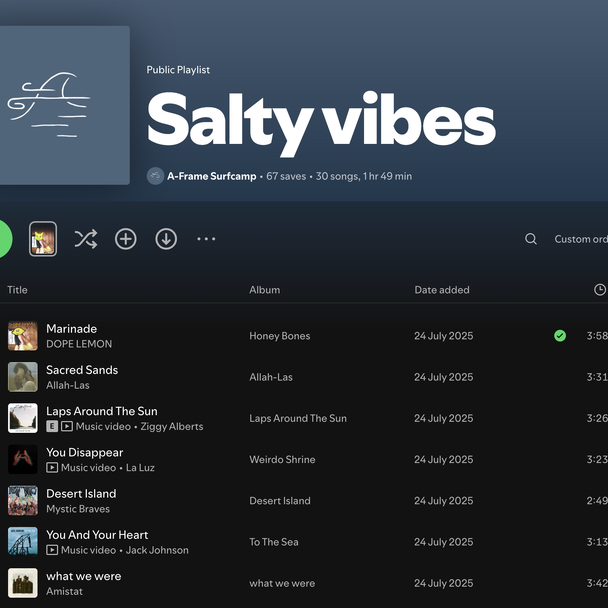Open the Jack Johnson artist link
Image resolution: width=608 pixels, height=608 pixels.
coord(157,550)
